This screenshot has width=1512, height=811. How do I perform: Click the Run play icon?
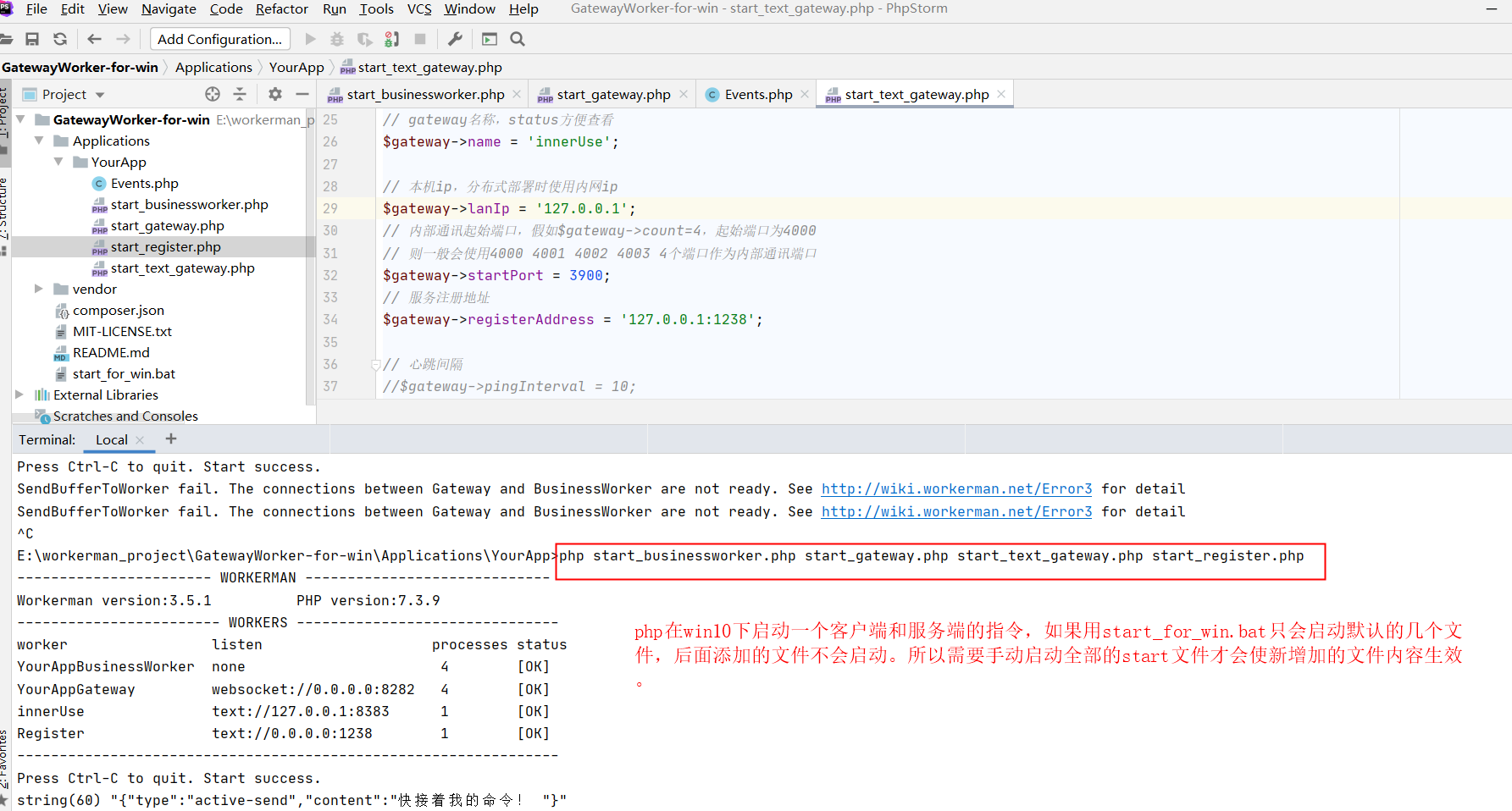pos(310,39)
